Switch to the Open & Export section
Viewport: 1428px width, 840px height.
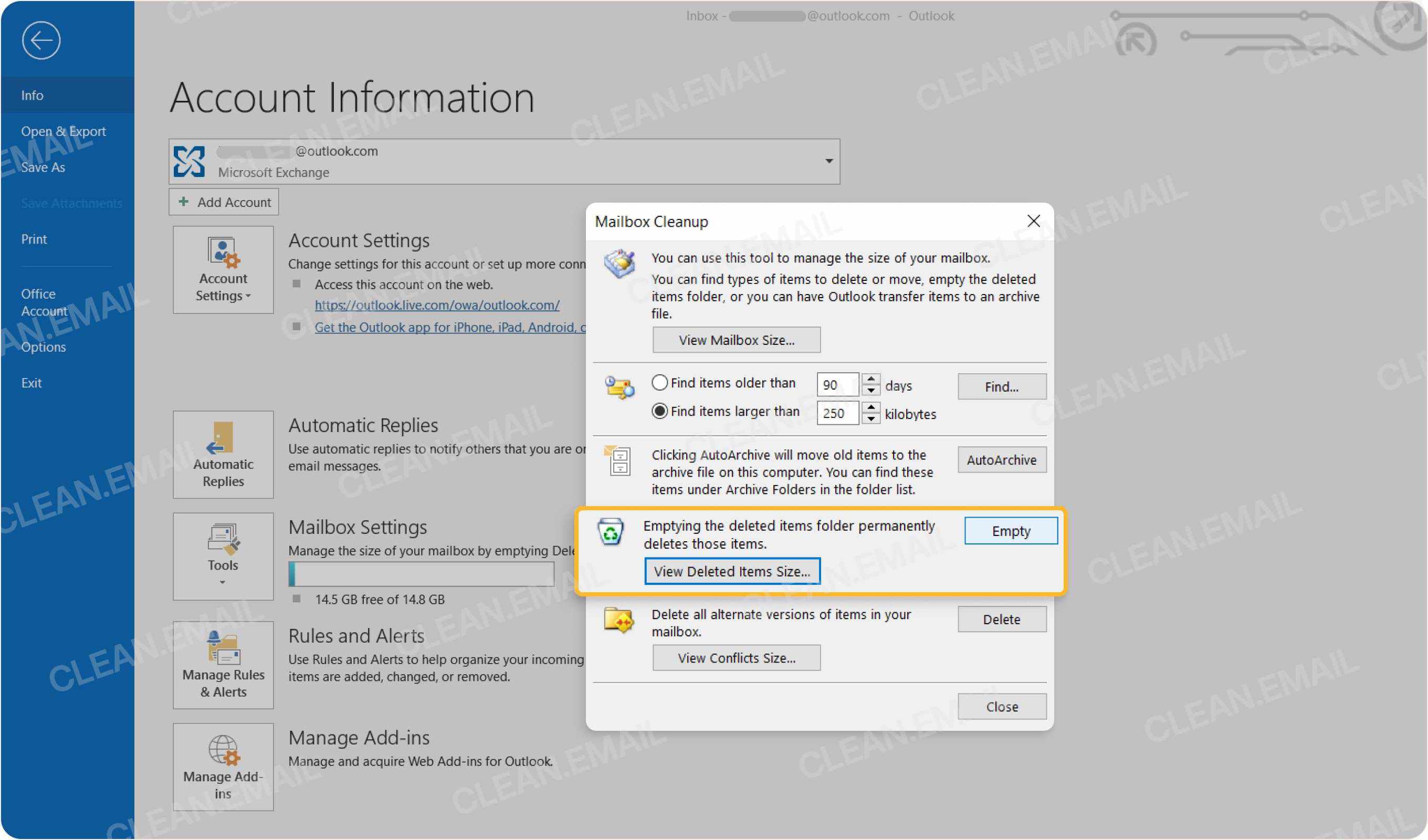point(64,130)
